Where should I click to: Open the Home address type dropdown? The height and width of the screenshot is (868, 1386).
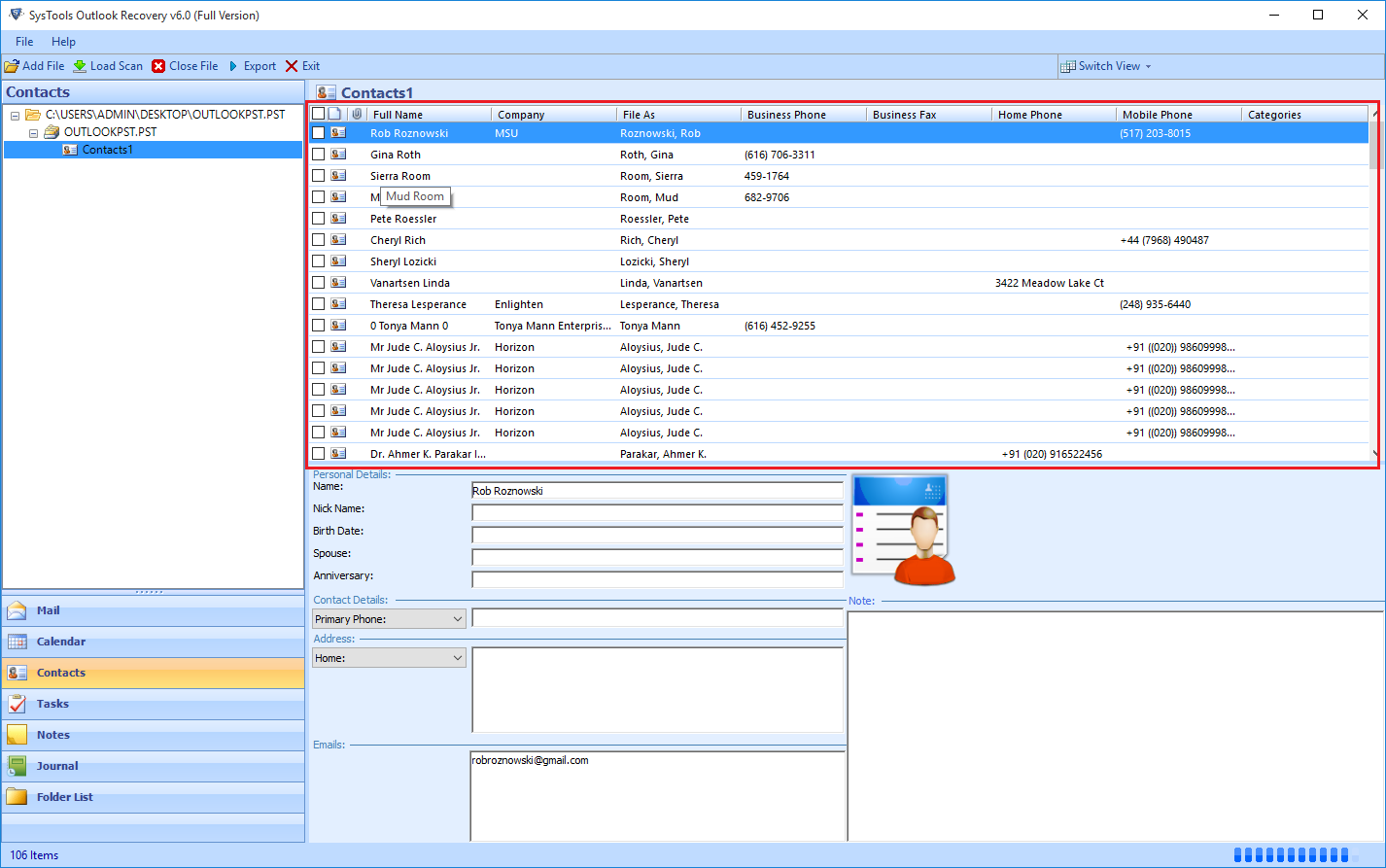[389, 658]
